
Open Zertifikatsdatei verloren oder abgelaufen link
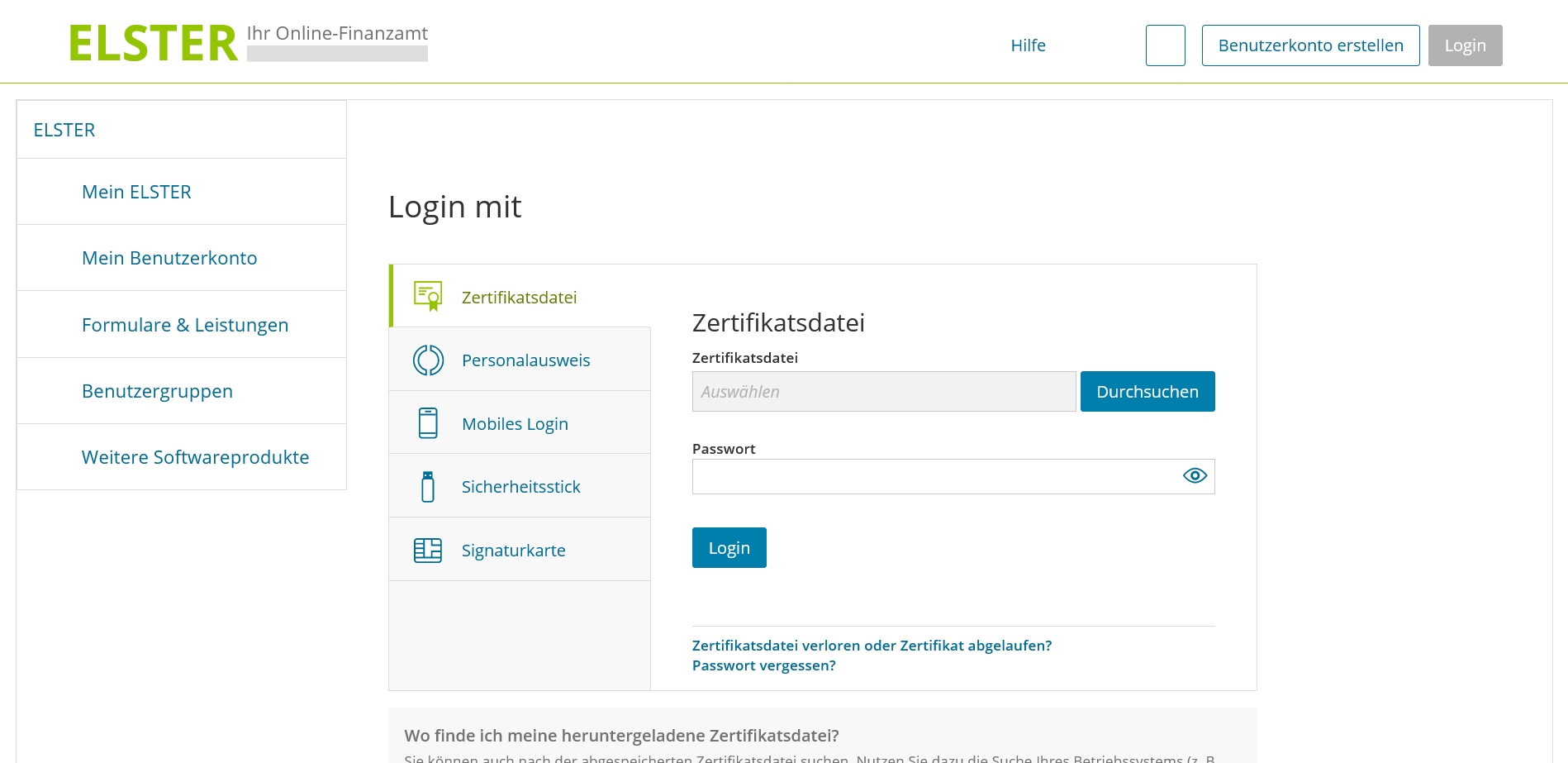click(872, 646)
